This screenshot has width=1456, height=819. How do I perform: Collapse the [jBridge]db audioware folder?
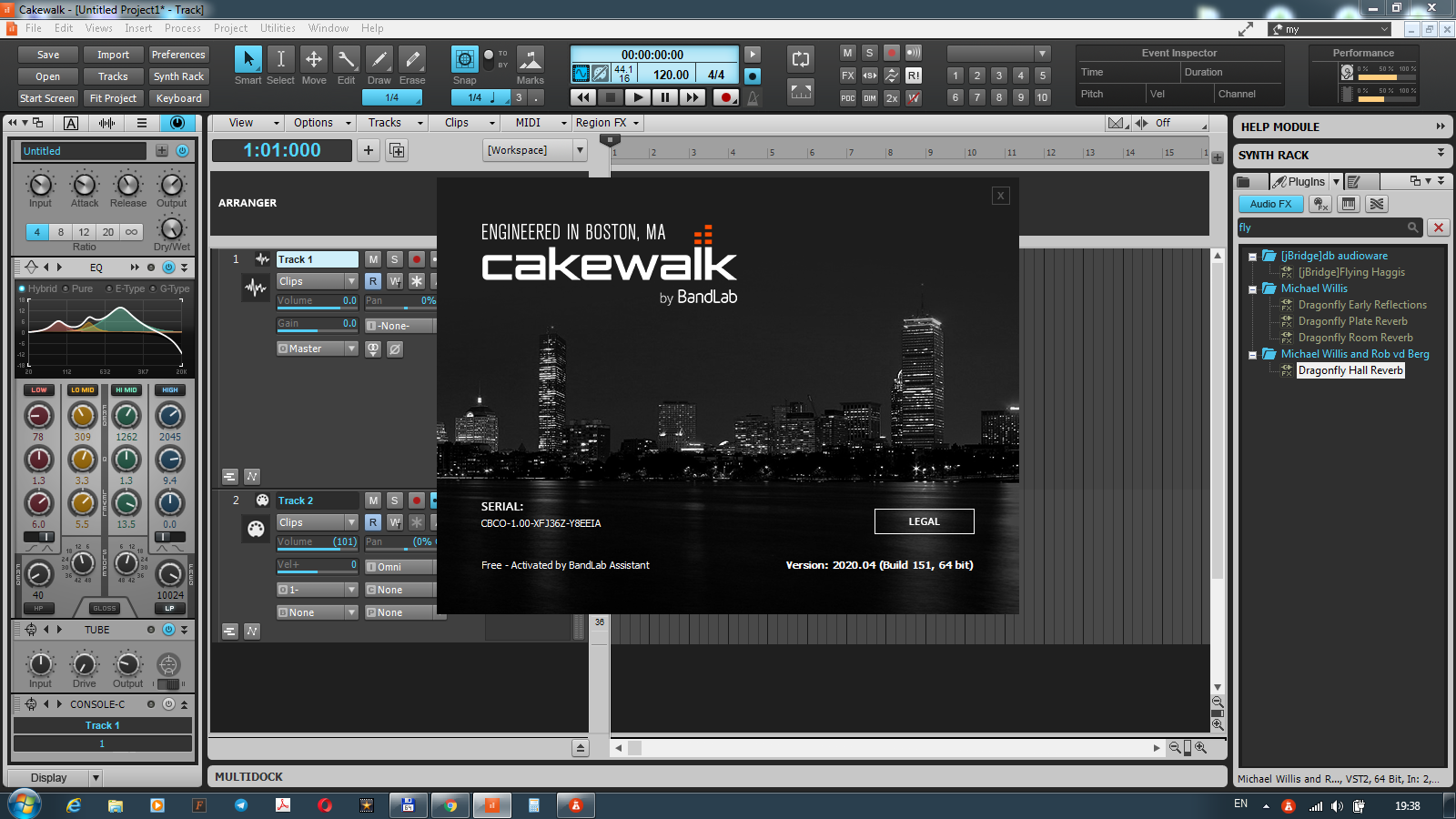pos(1253,257)
